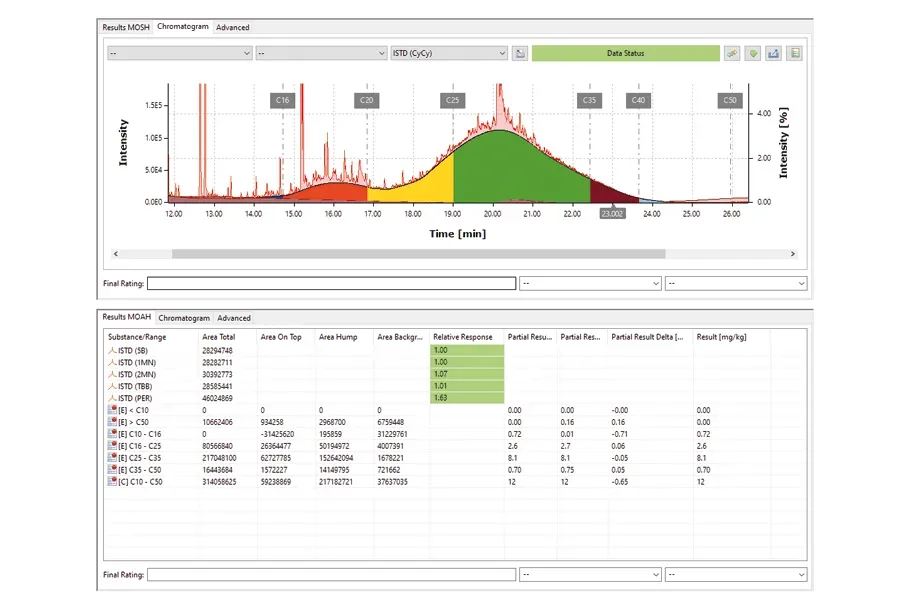This screenshot has height=610, width=910.
Task: Expand the bottom-right rating dropdown in MOAH panel
Action: [x=735, y=575]
